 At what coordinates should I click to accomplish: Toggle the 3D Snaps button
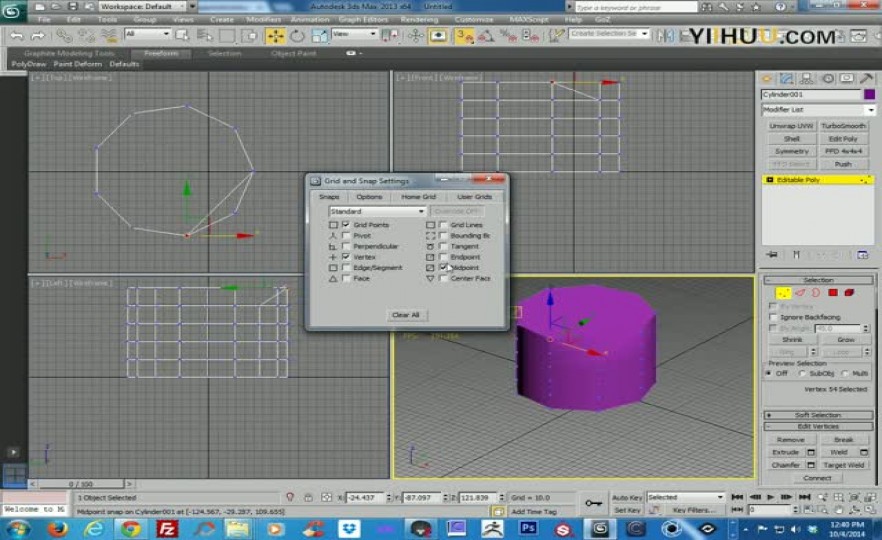pyautogui.click(x=464, y=36)
